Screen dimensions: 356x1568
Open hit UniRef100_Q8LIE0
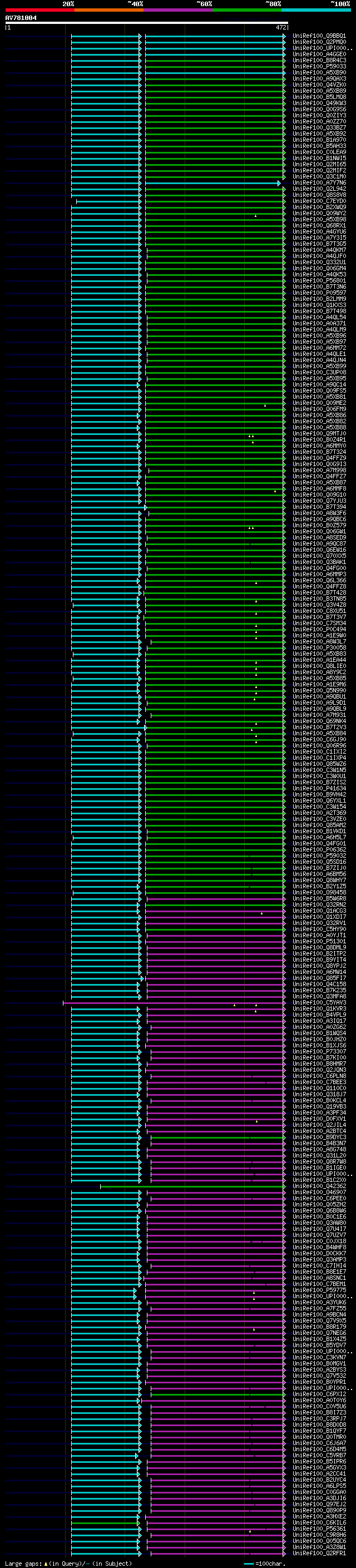319,666
